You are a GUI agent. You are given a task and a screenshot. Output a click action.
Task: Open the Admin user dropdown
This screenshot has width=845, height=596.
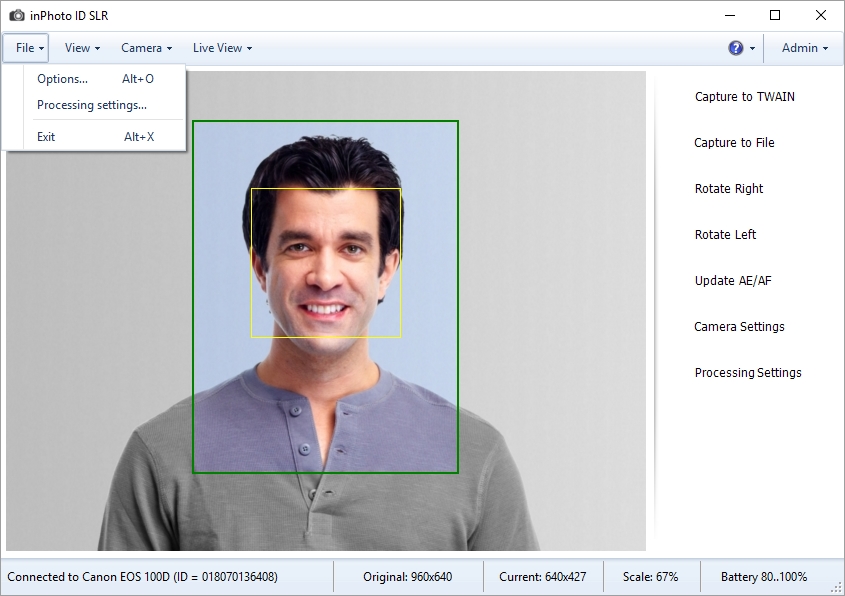805,48
